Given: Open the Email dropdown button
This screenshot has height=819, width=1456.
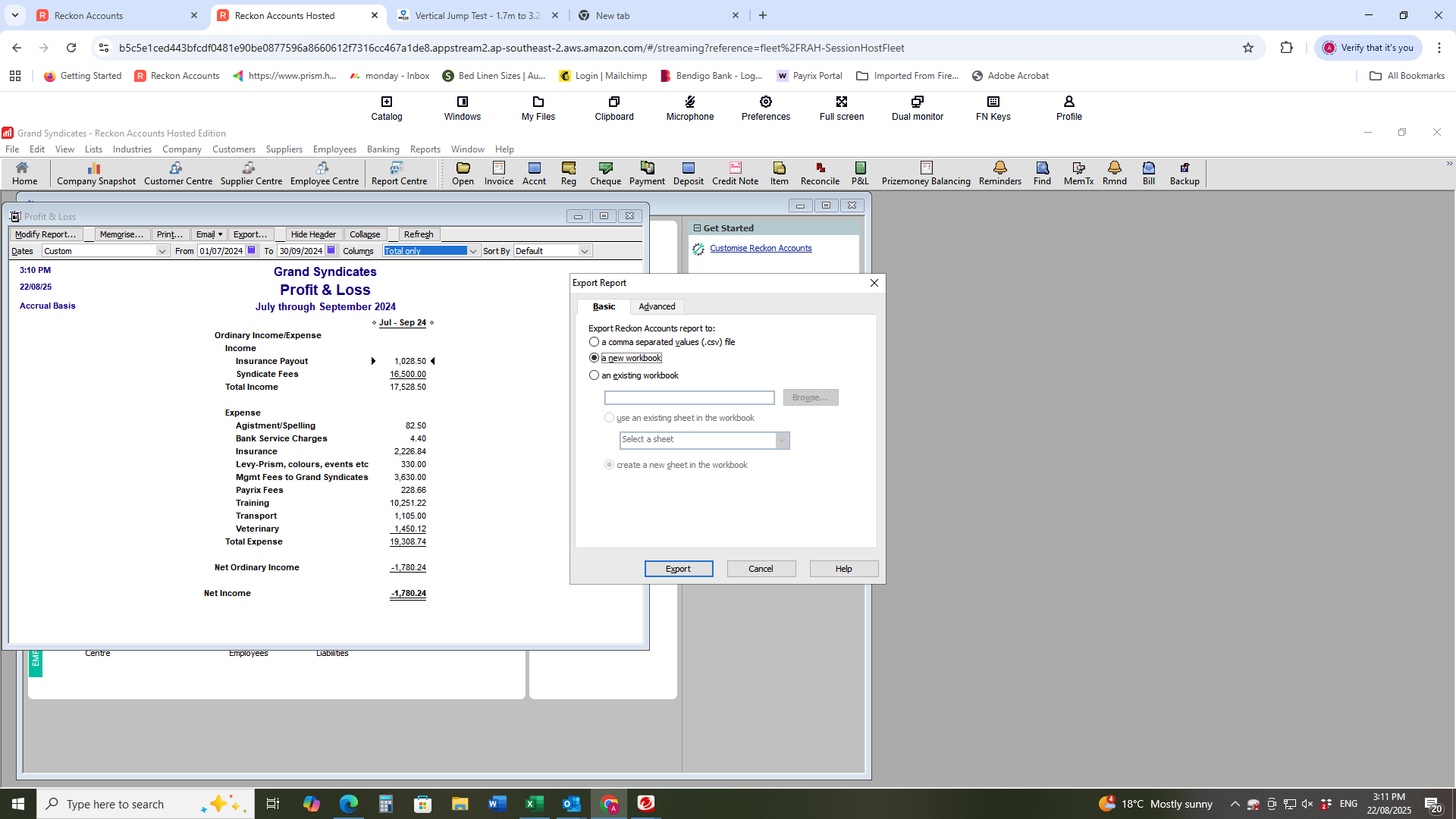Looking at the screenshot, I should pos(208,234).
